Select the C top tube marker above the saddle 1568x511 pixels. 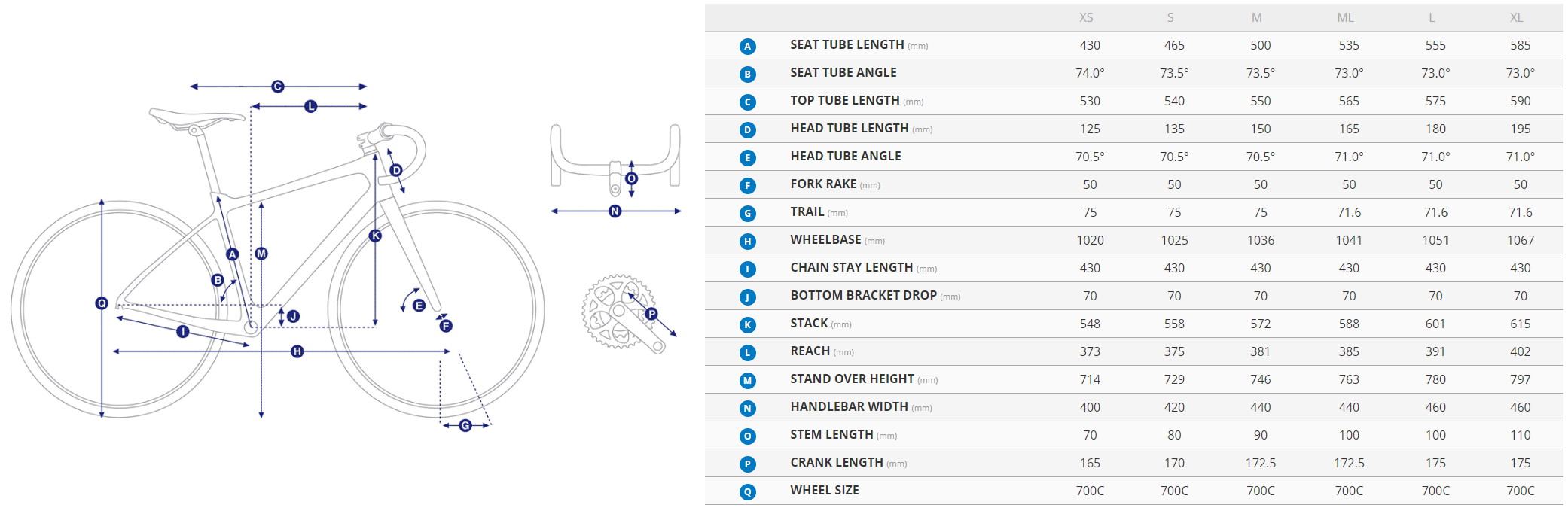pos(278,87)
